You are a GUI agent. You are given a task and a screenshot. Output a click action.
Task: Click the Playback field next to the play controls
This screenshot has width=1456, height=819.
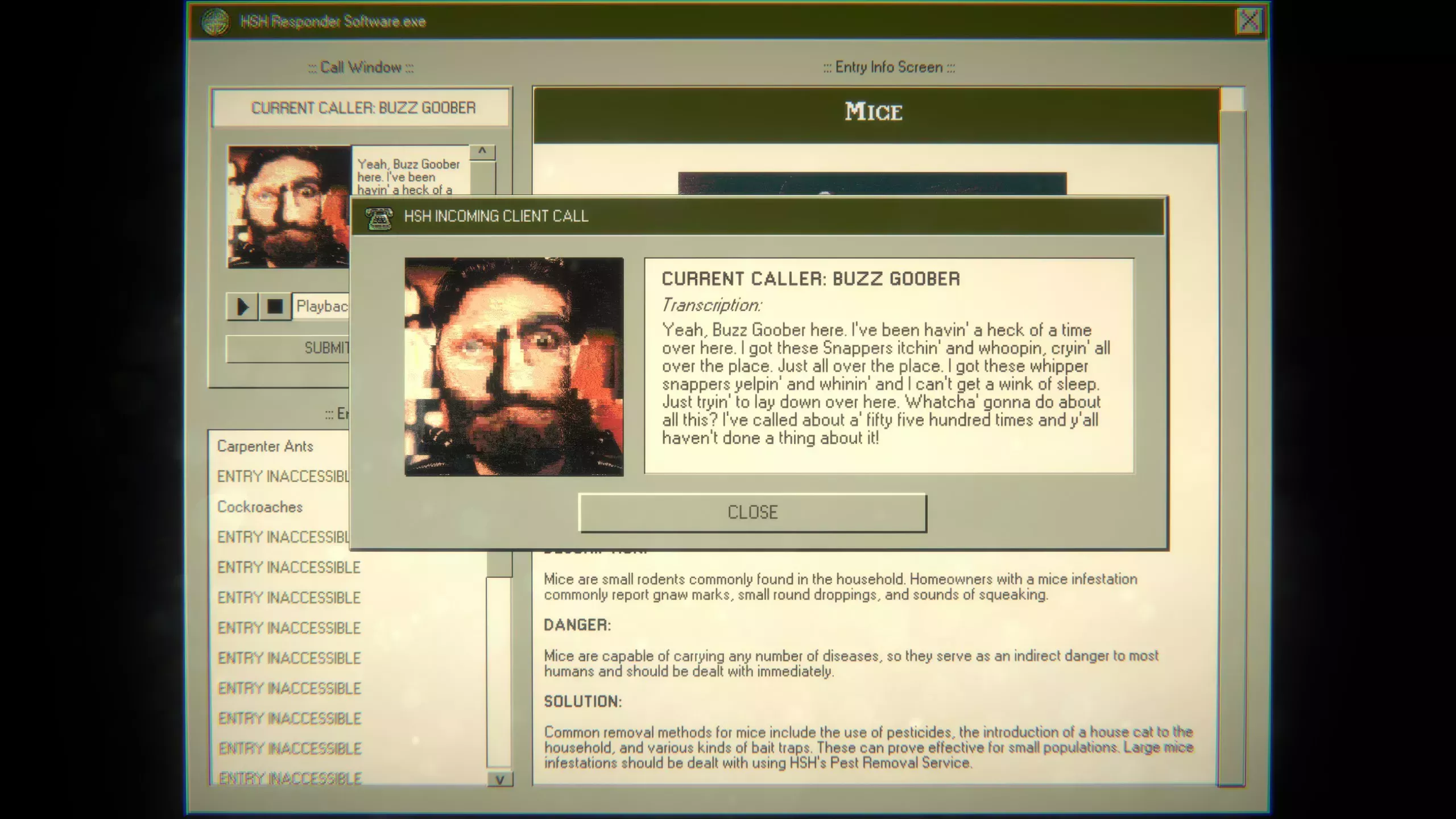pyautogui.click(x=322, y=307)
